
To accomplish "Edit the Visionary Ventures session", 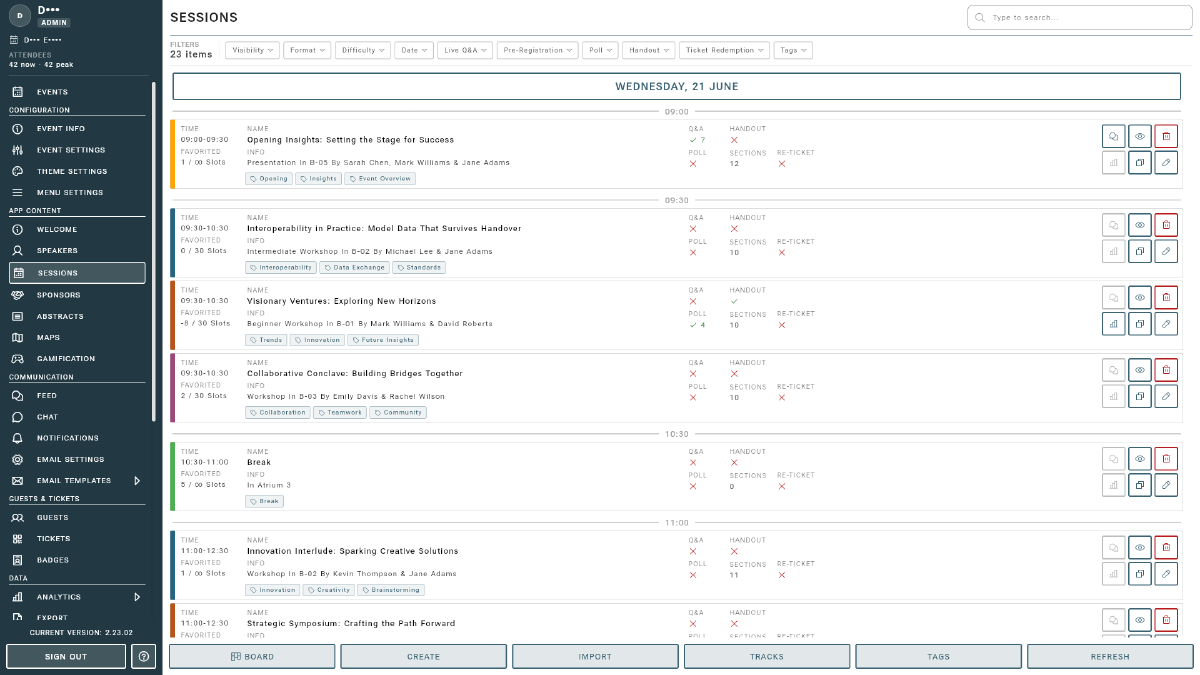I will pos(1166,324).
